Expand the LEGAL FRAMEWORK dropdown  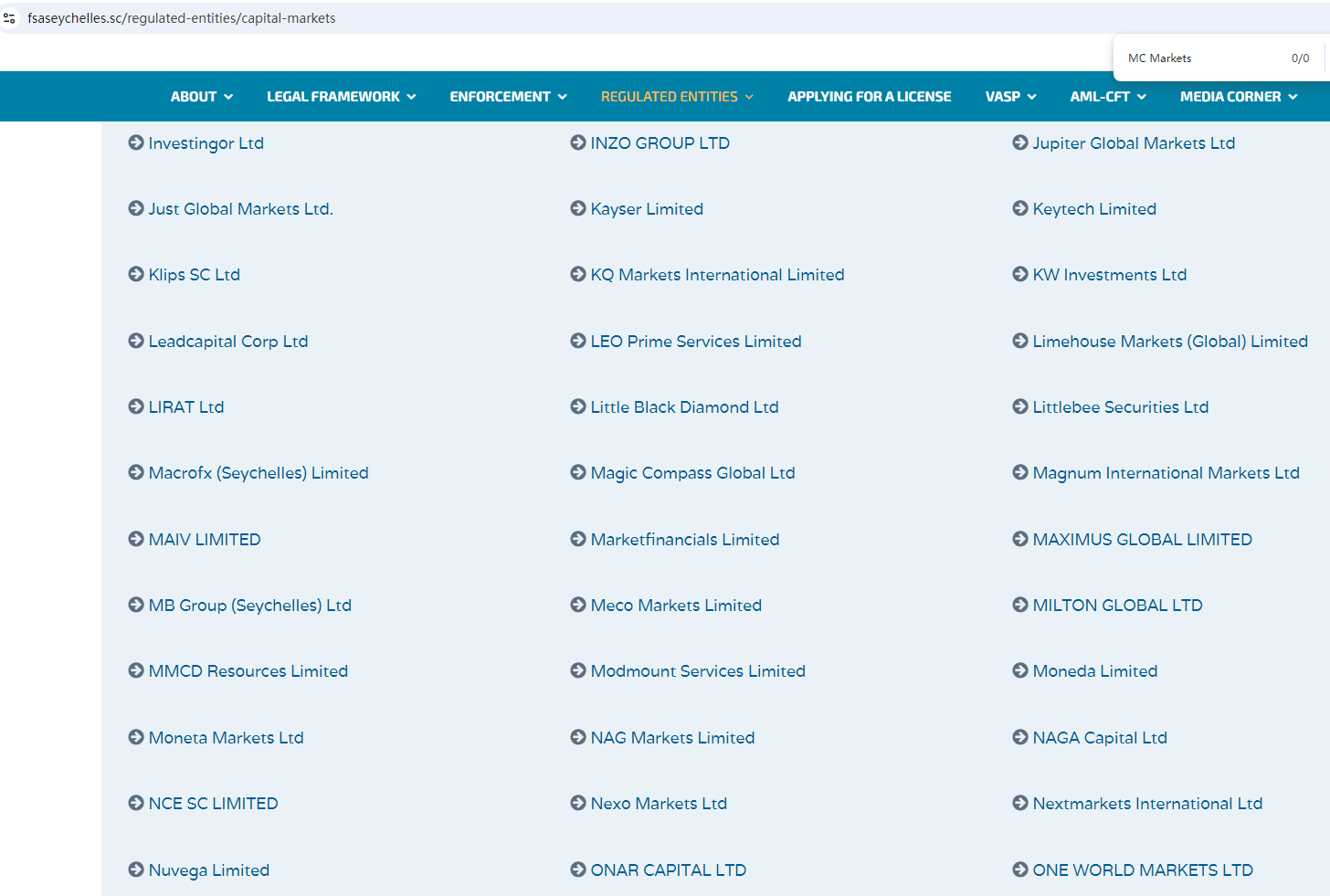[x=341, y=97]
